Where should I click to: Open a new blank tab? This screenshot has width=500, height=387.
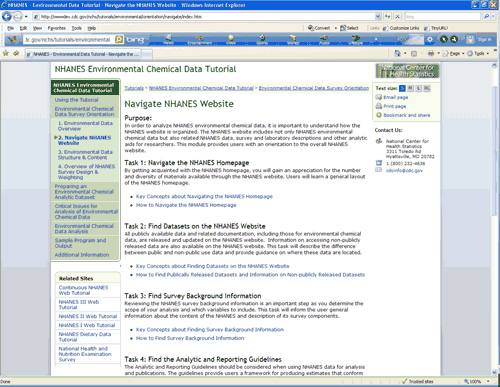click(147, 54)
